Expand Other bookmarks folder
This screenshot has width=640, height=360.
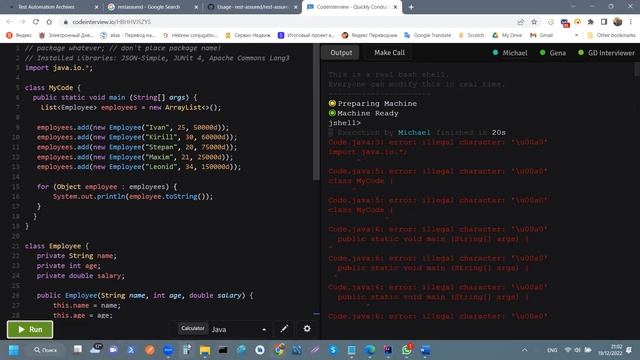click(611, 35)
